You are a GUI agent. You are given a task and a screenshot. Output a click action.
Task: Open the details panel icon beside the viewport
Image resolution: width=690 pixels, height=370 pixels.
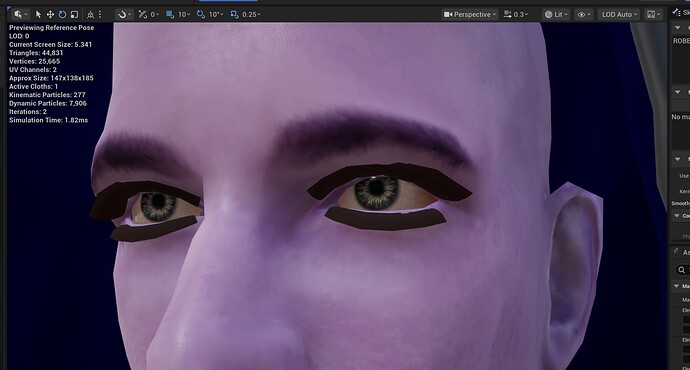pos(676,13)
